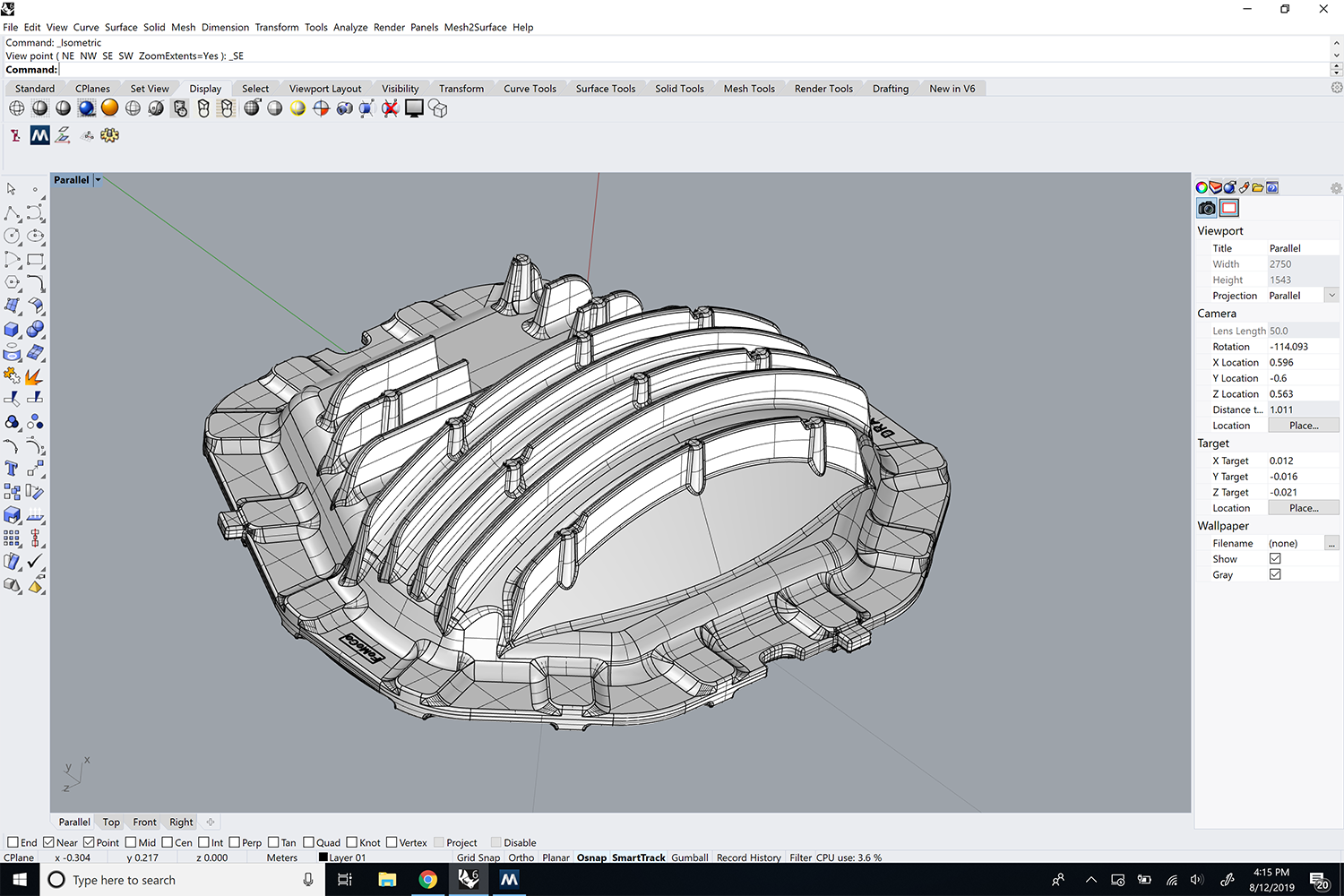
Task: Uncheck the Near osnap checkbox
Action: (49, 842)
